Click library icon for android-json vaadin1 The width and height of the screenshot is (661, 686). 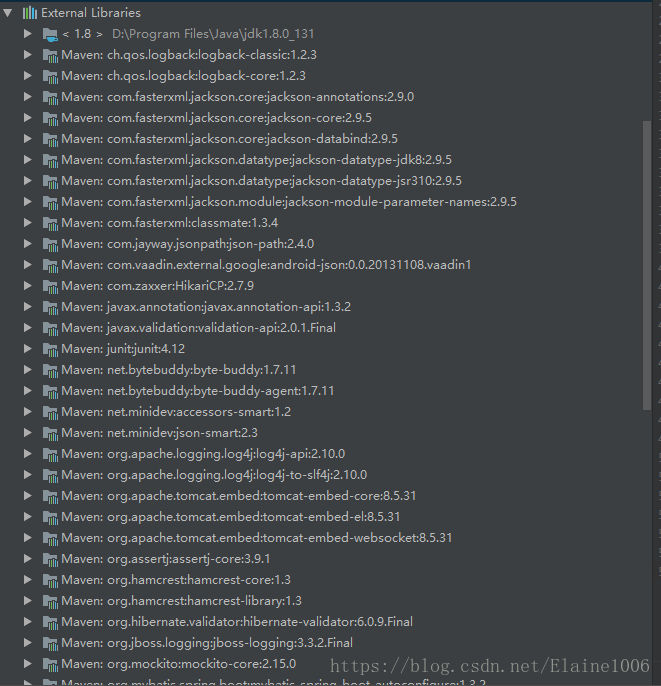[50, 265]
